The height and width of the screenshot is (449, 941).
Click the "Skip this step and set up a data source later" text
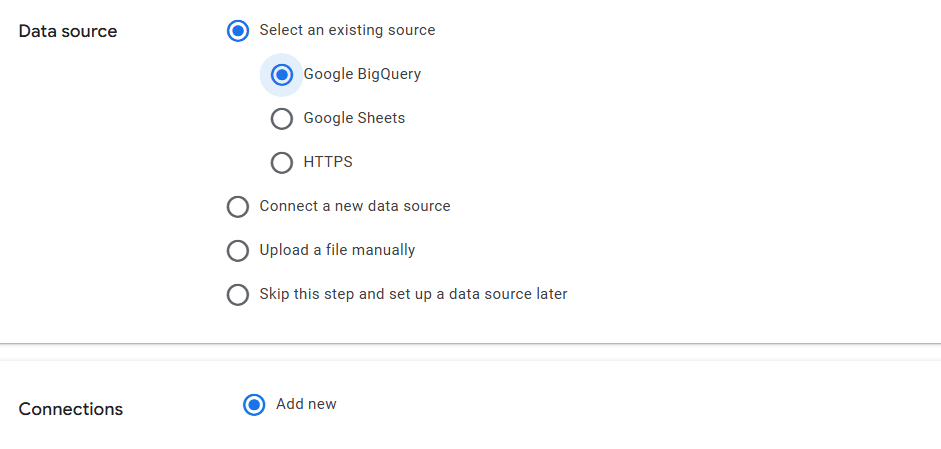pos(413,294)
